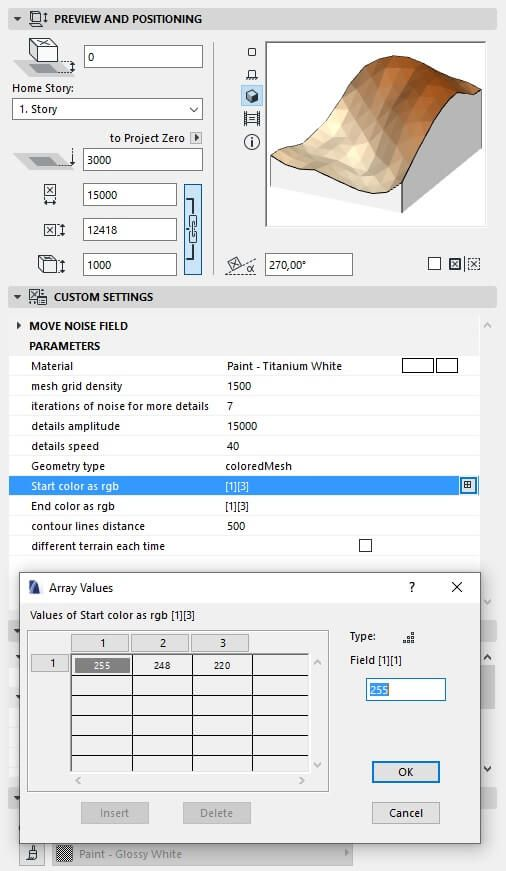Select the End color as rgb row
This screenshot has height=871, width=506.
244,506
